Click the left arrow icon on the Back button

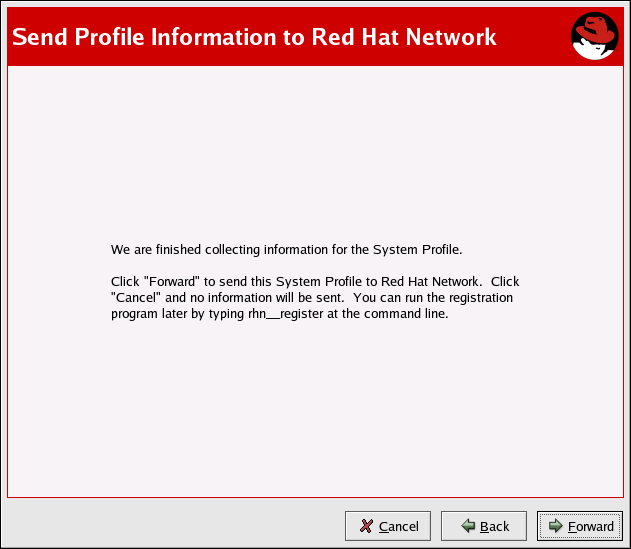[x=468, y=526]
